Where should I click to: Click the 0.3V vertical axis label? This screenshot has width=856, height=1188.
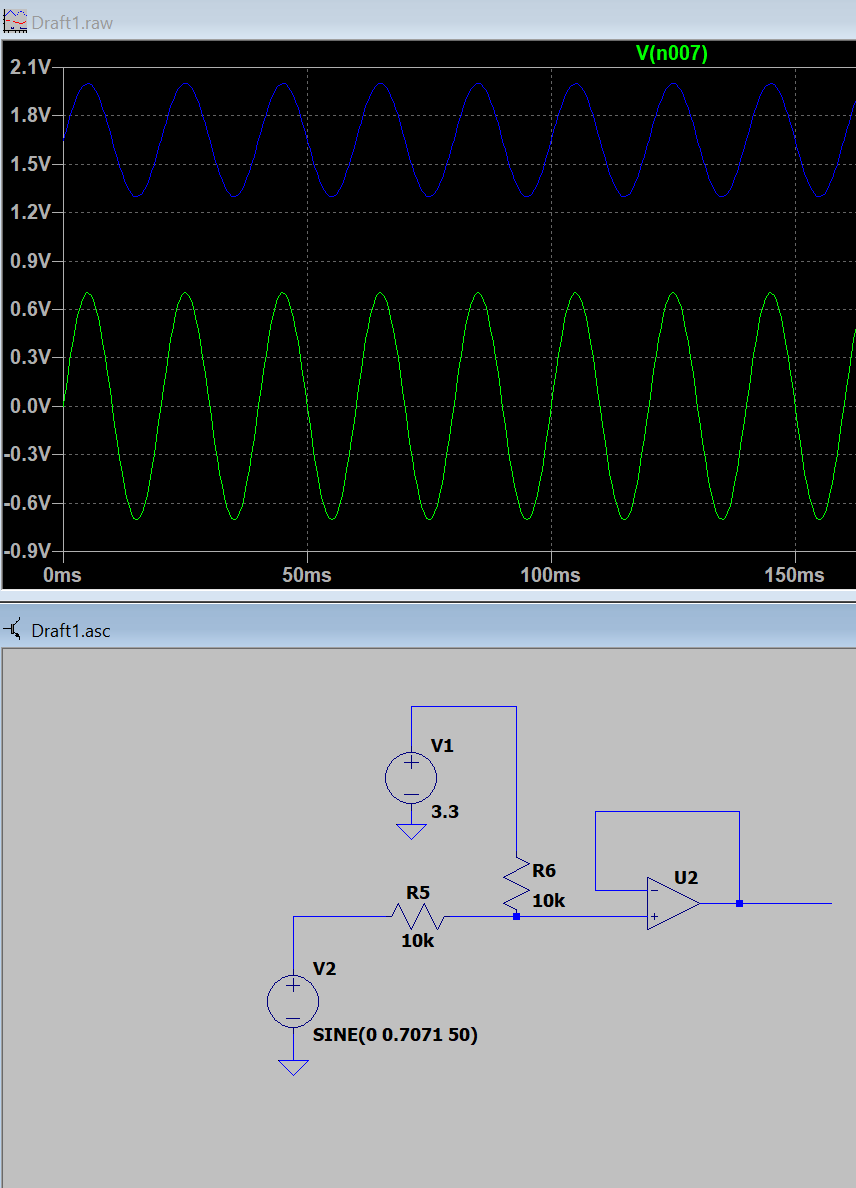(30, 357)
